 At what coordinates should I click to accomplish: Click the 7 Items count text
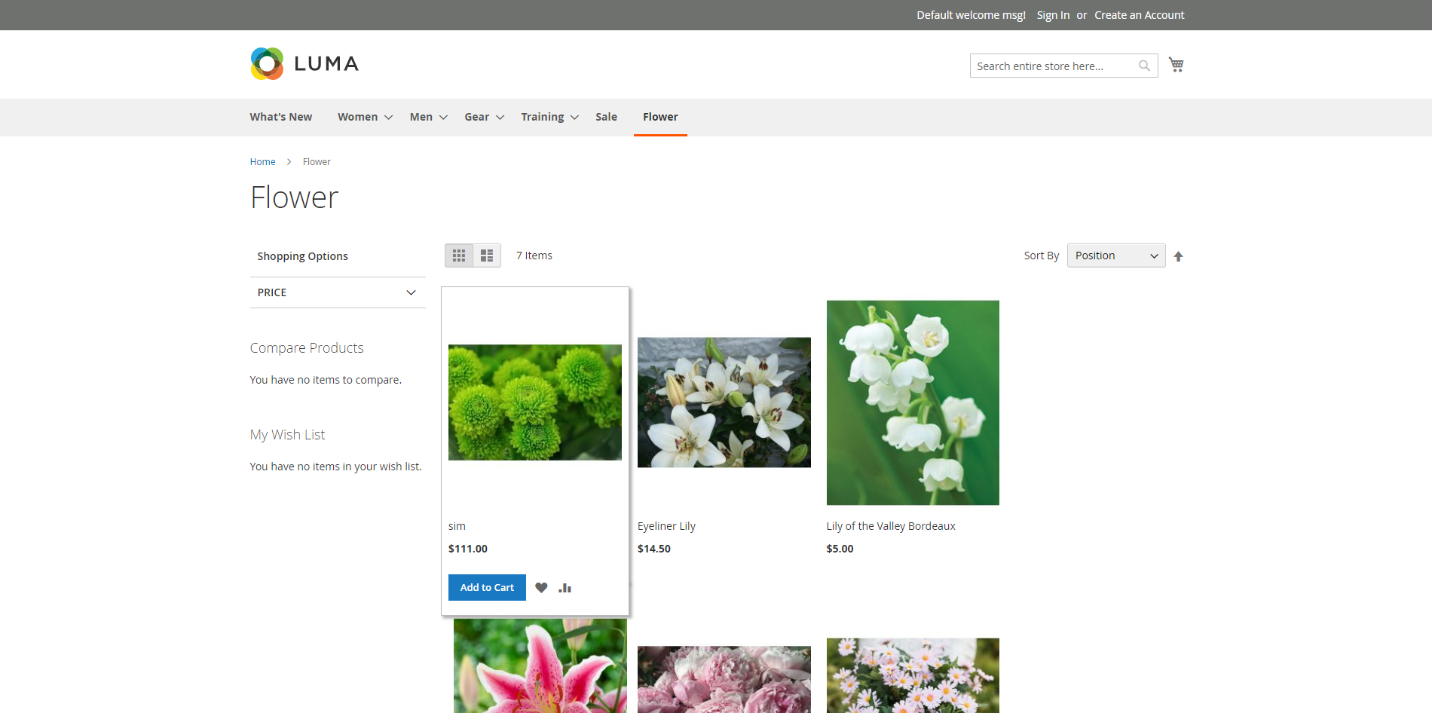(534, 256)
